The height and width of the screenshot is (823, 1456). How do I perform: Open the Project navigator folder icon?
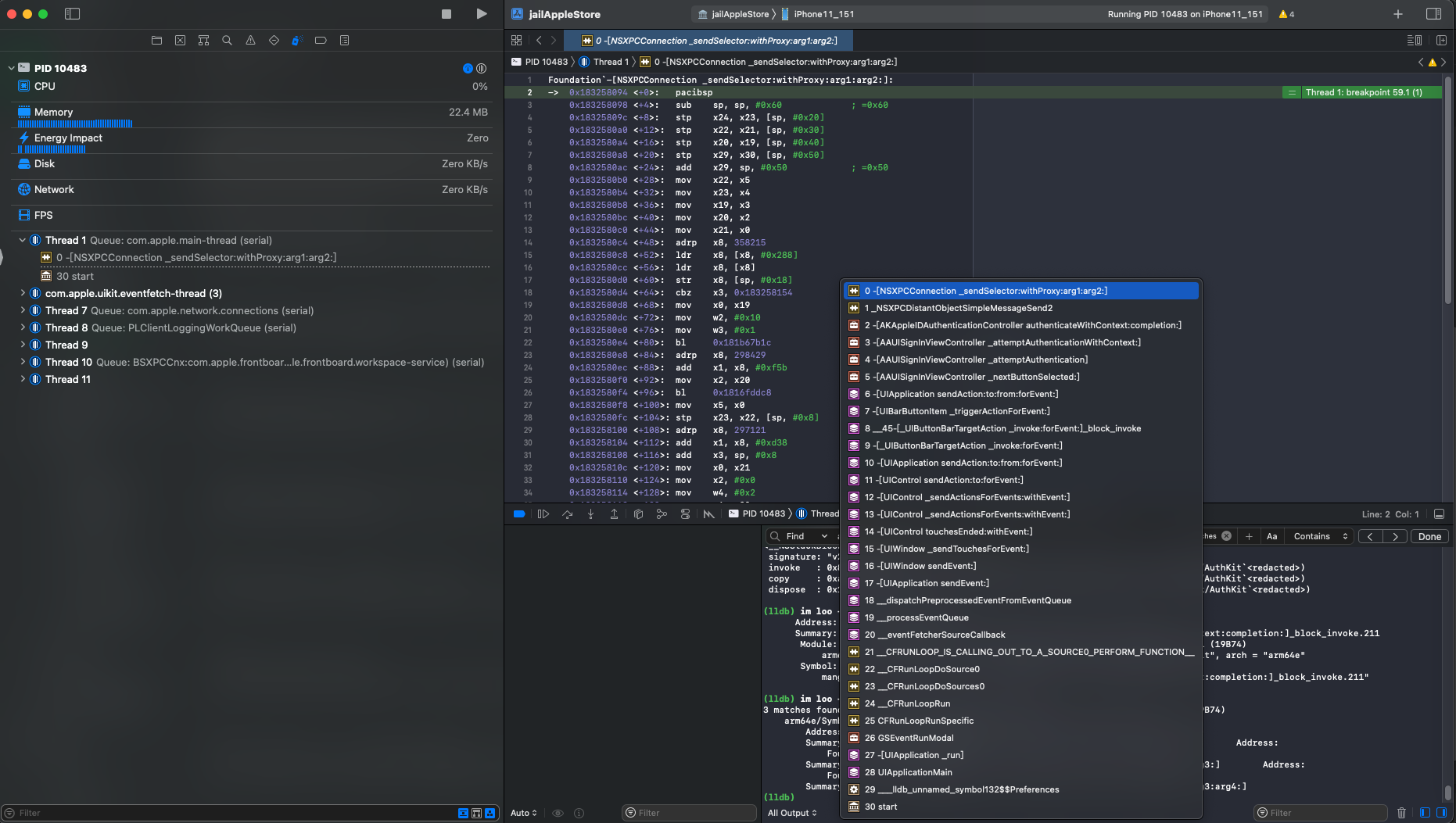tap(156, 40)
